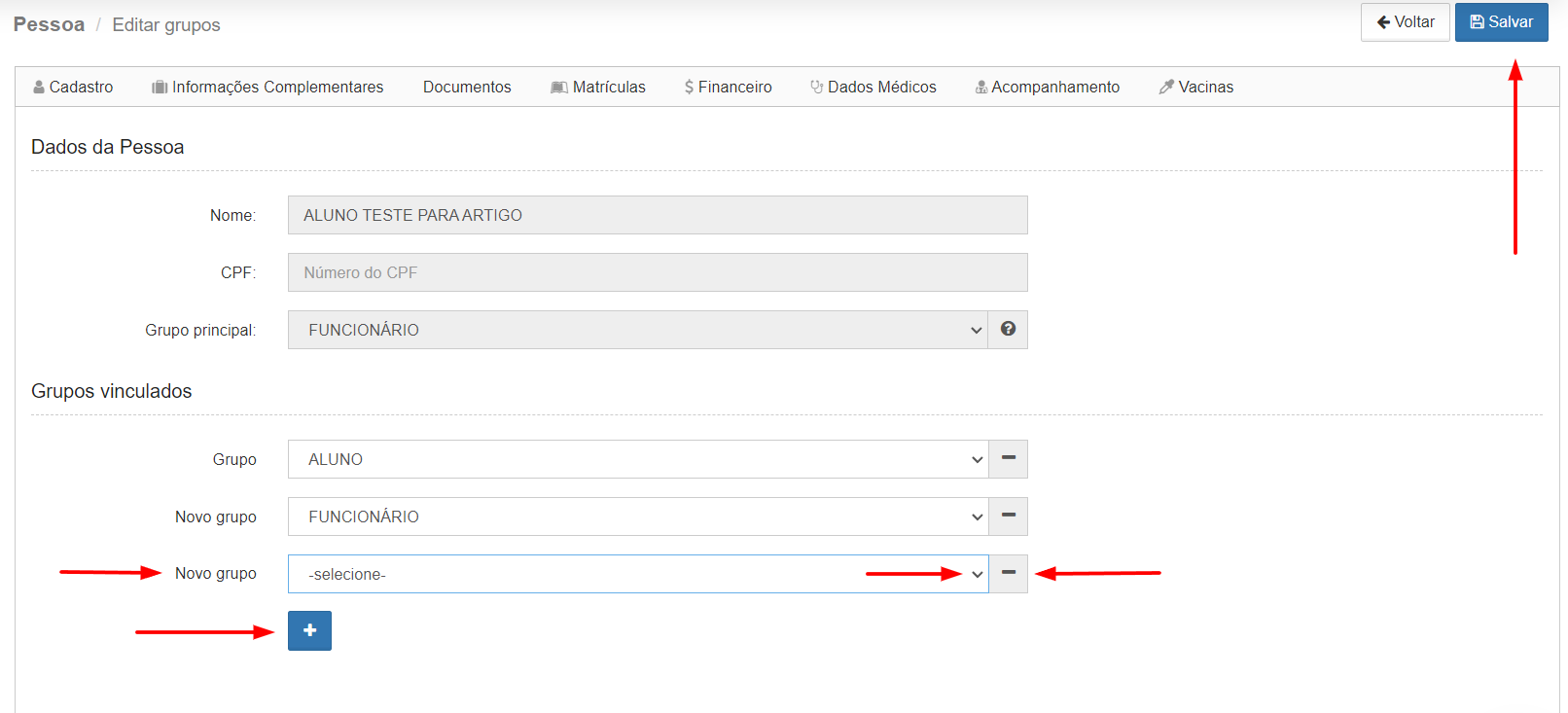
Task: Click the Grupos vinculados heading
Action: 111,391
